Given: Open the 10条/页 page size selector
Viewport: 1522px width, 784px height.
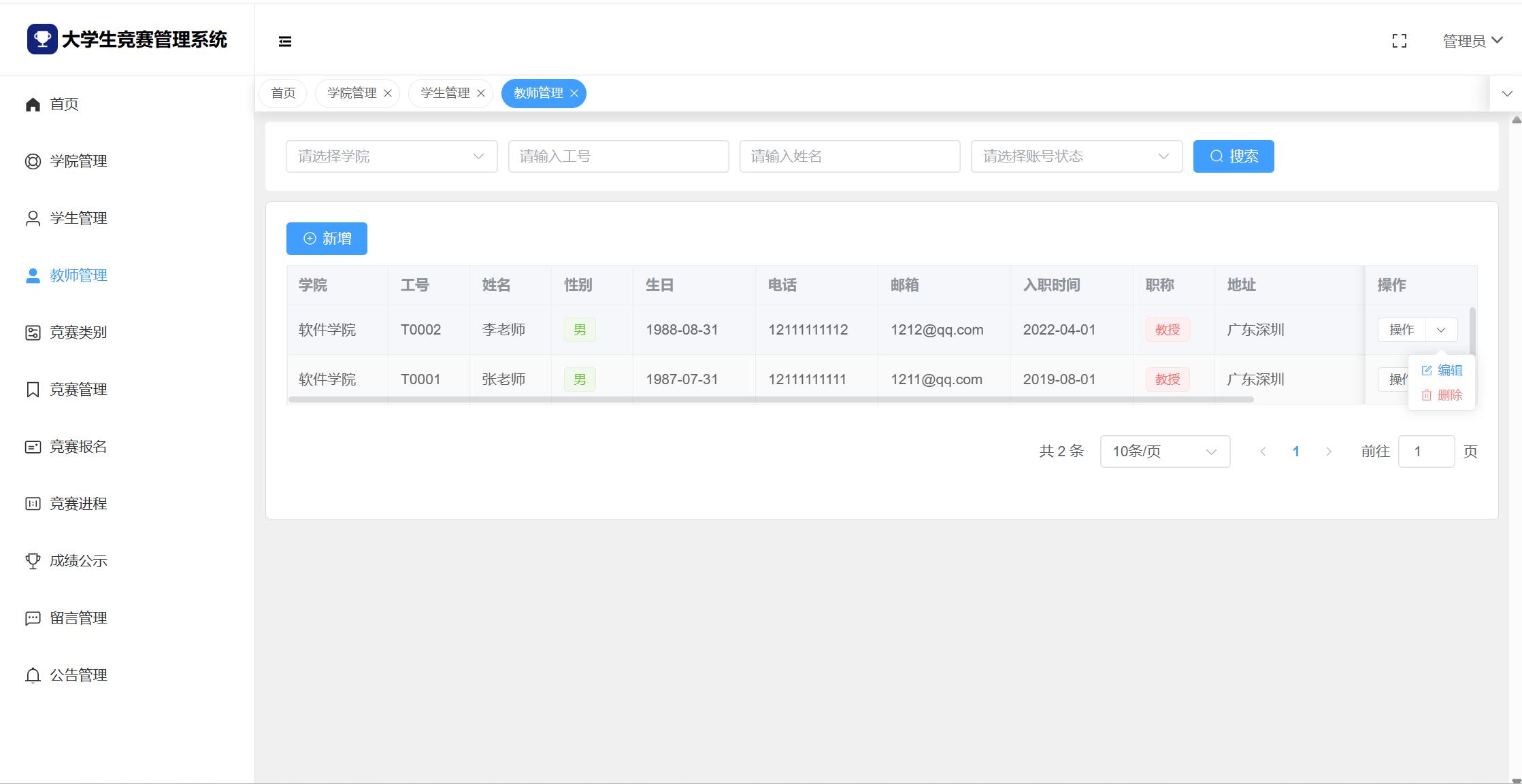Looking at the screenshot, I should 1164,451.
